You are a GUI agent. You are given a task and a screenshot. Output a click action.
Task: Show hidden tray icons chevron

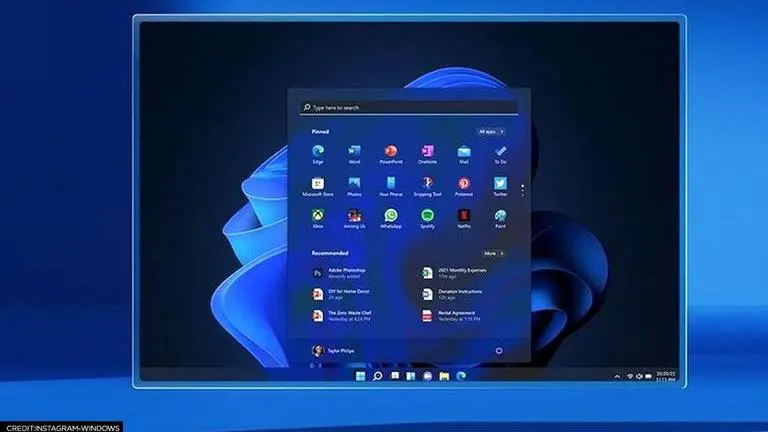[x=617, y=376]
